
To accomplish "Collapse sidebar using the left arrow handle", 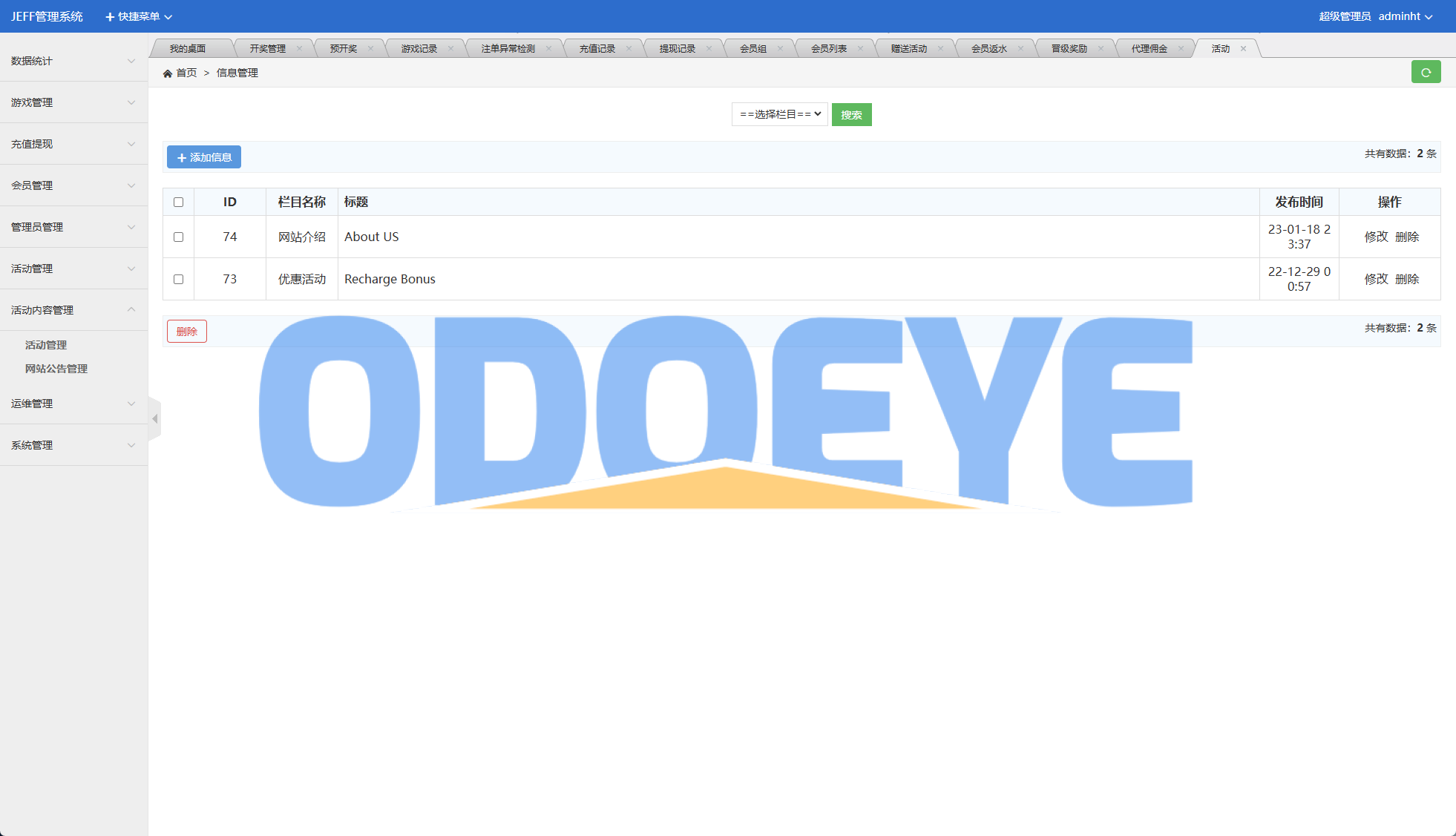I will click(x=154, y=419).
